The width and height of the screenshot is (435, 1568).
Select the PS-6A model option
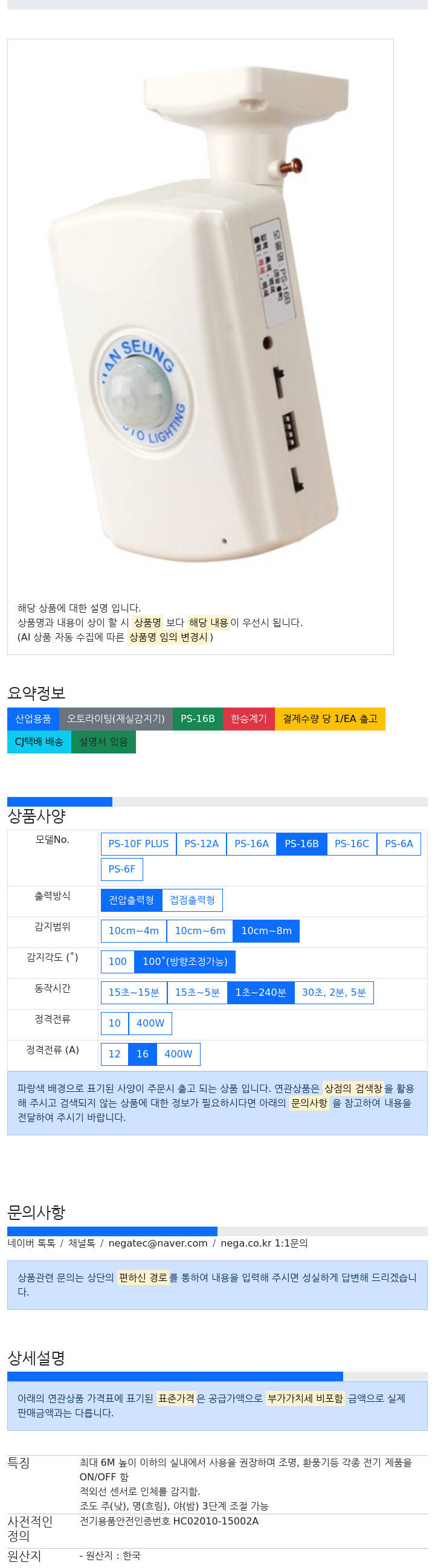point(399,844)
